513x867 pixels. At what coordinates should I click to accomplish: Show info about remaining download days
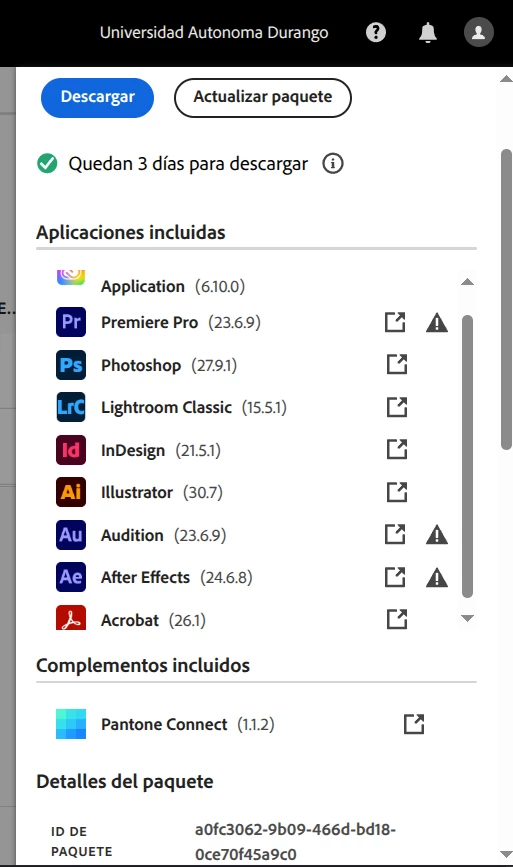[333, 164]
